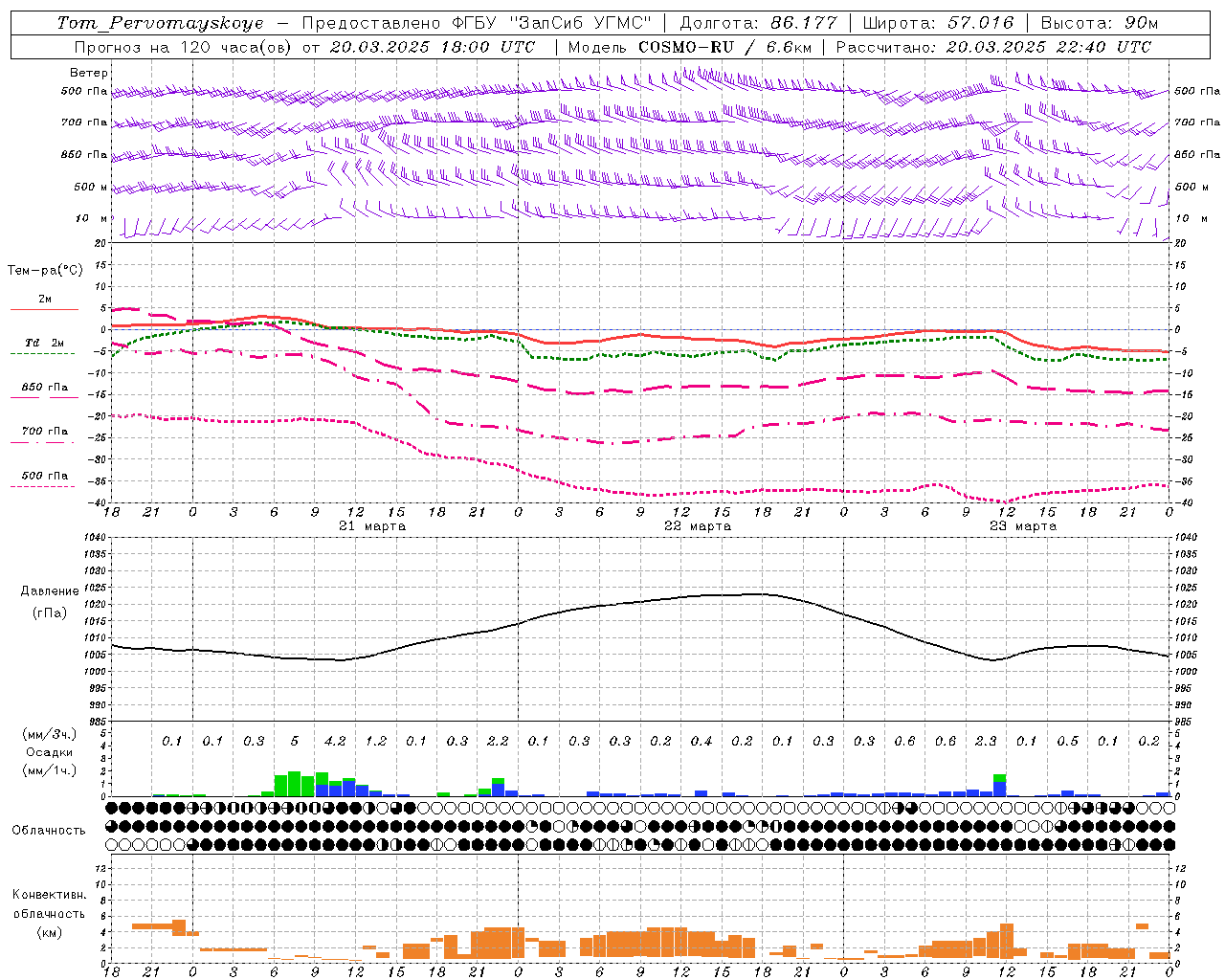Click the longitude value 86.177
This screenshot has width=1225, height=980.
click(803, 23)
